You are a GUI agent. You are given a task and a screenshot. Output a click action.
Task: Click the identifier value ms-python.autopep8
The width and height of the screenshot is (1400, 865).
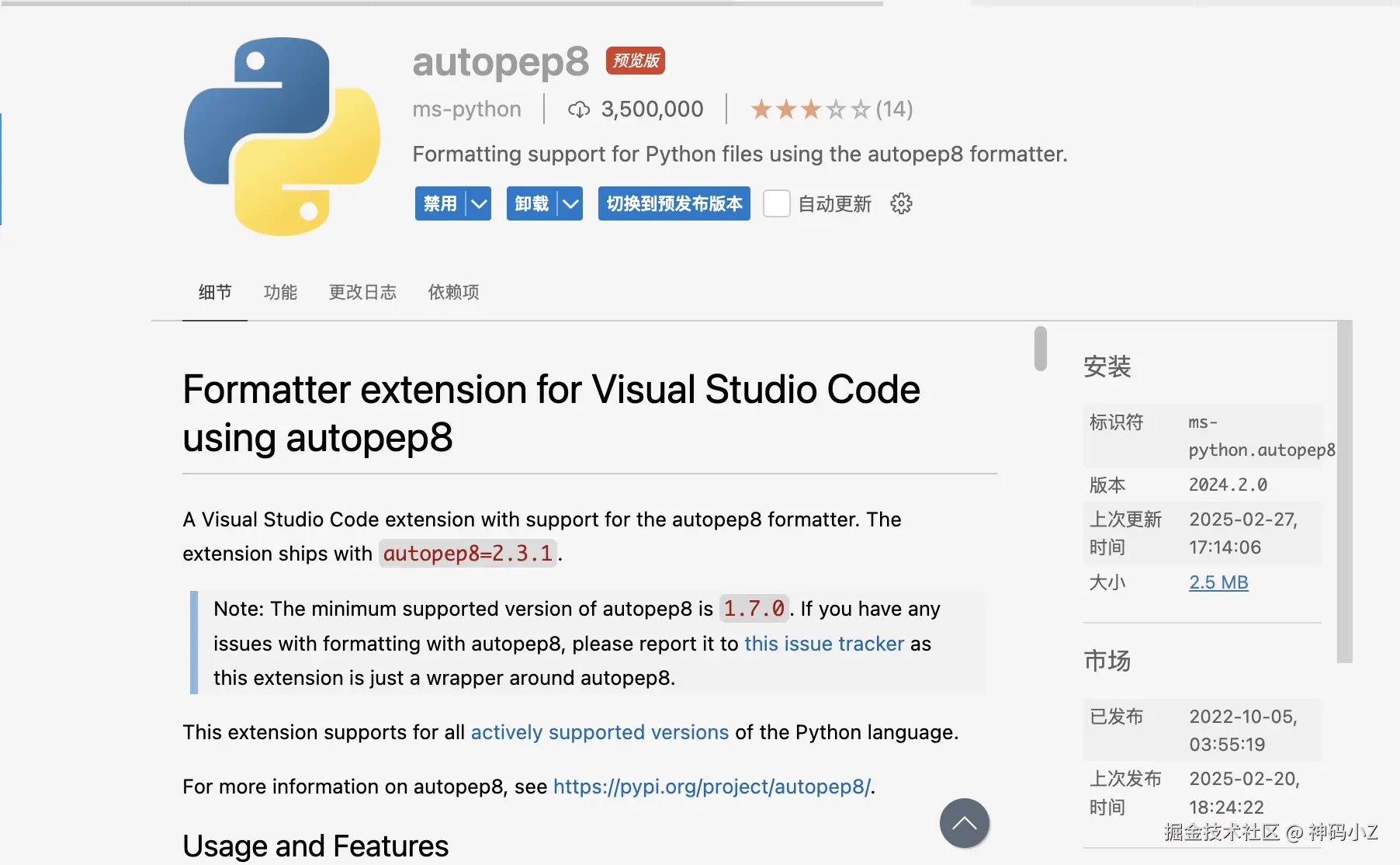(x=1262, y=436)
